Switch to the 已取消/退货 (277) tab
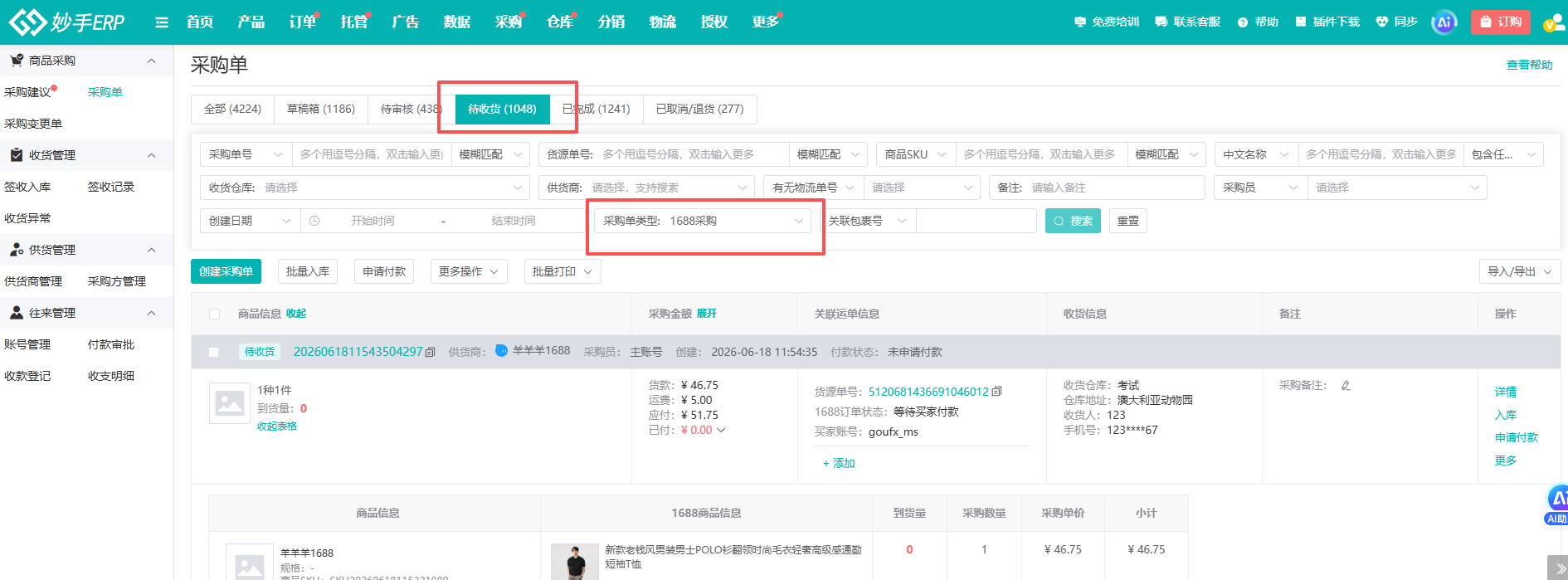 coord(699,109)
